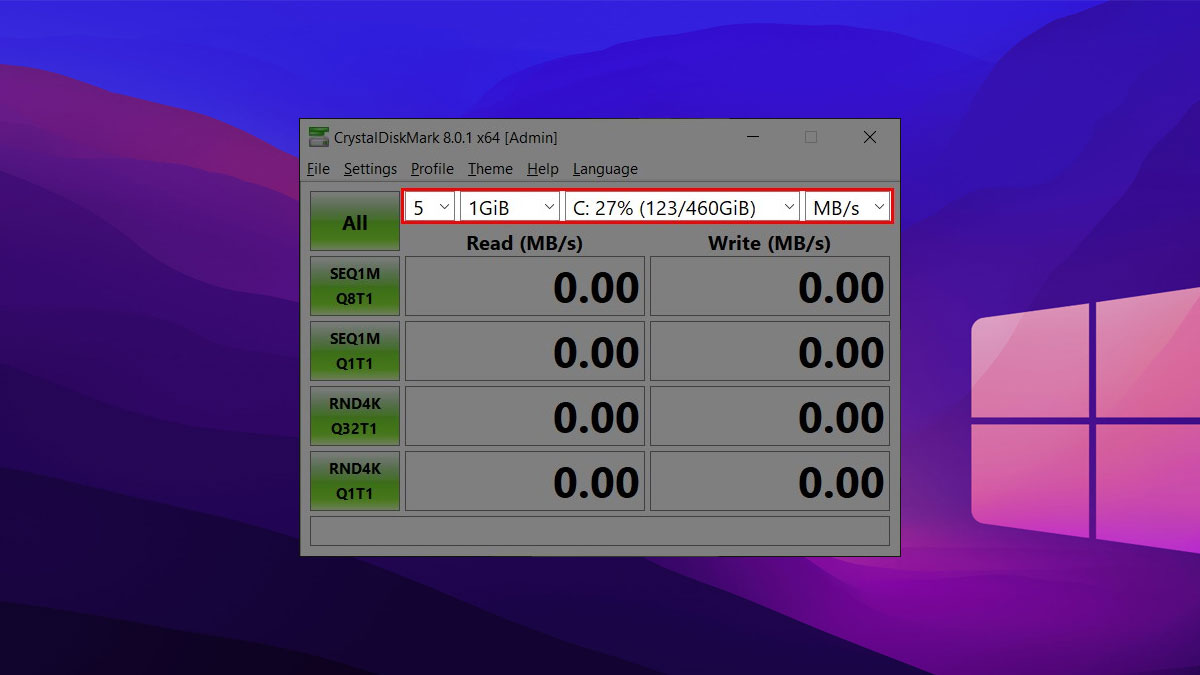
Task: Run the RND4K Q32T1 test
Action: [355, 416]
